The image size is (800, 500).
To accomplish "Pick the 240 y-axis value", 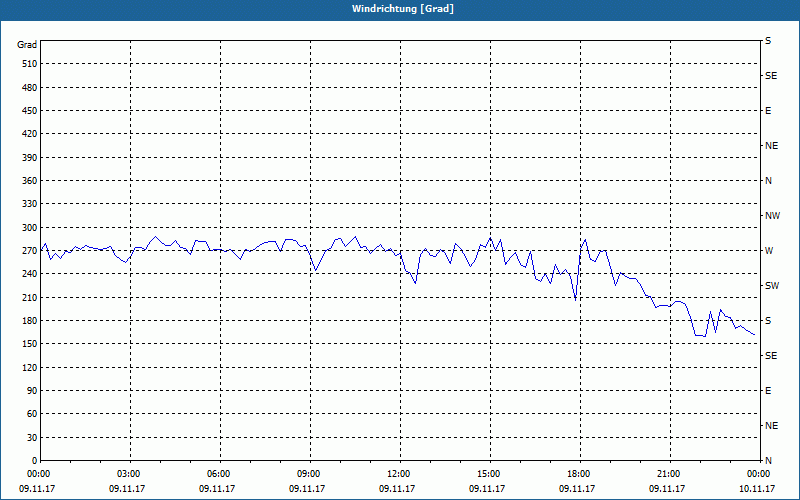I will coord(30,274).
